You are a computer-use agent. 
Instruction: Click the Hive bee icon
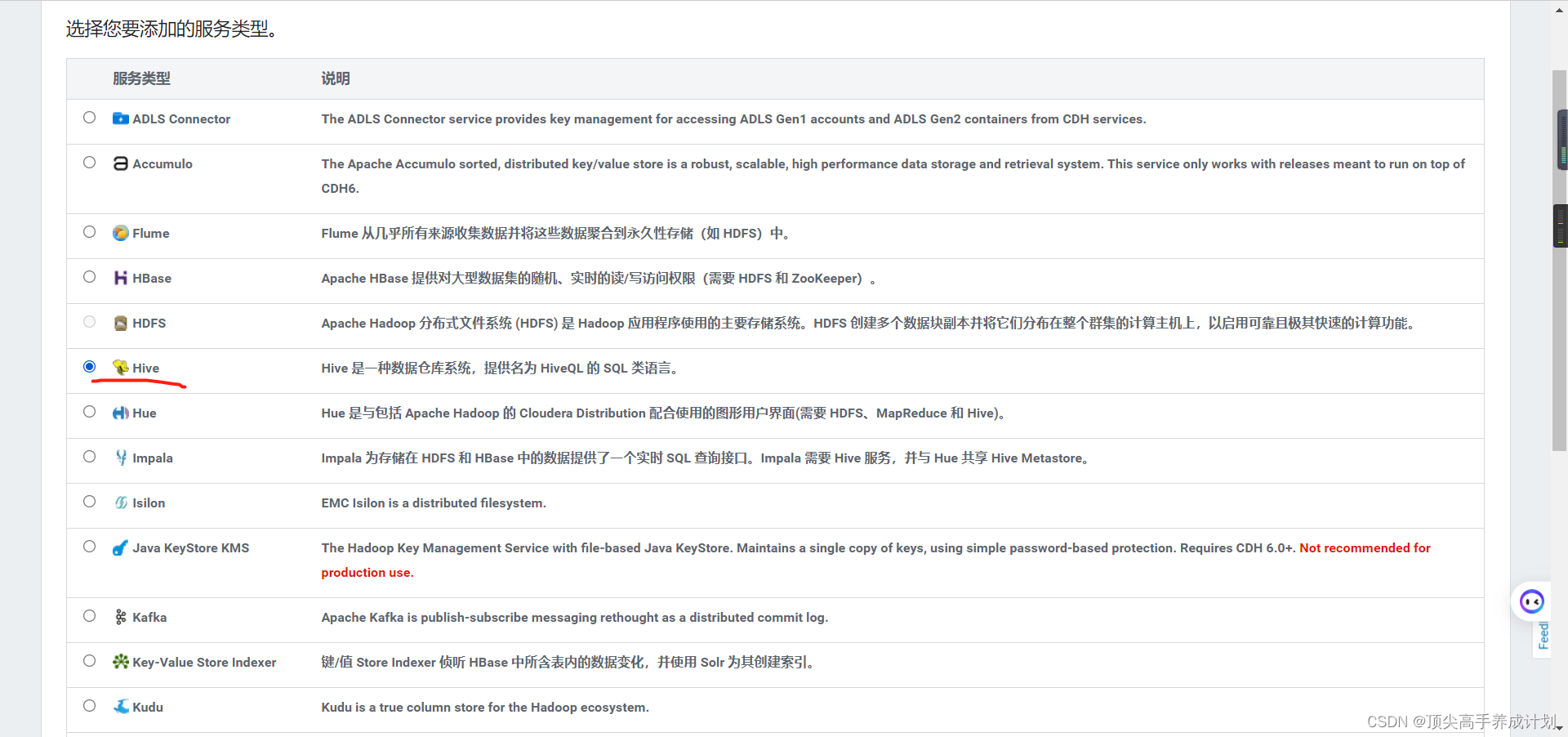point(120,368)
